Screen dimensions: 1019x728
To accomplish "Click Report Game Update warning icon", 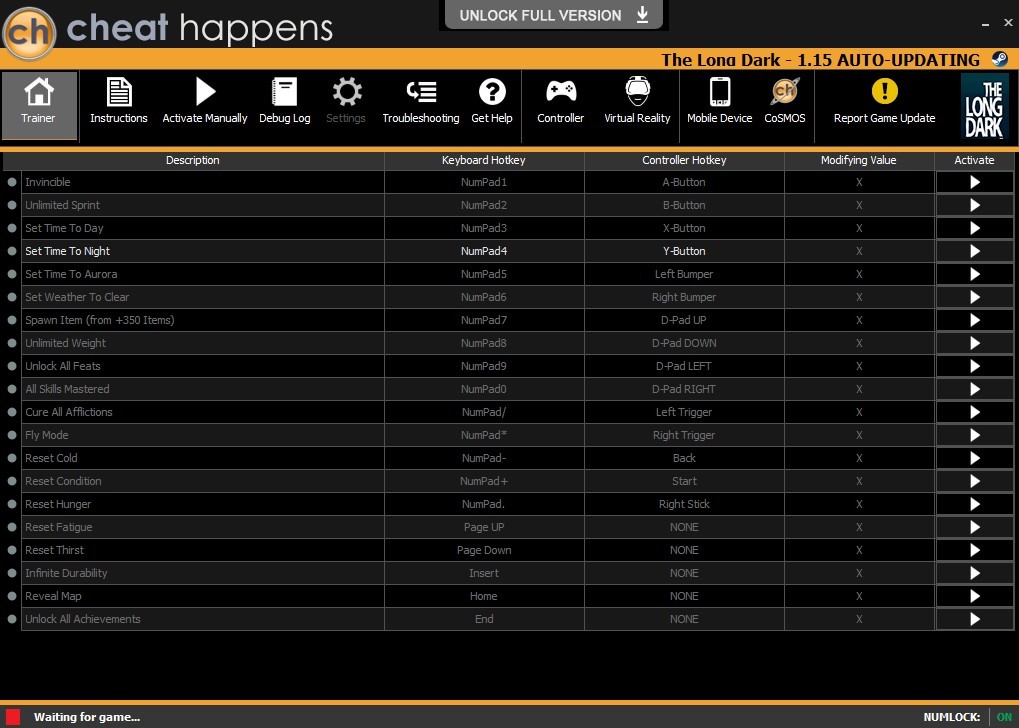I will point(884,91).
